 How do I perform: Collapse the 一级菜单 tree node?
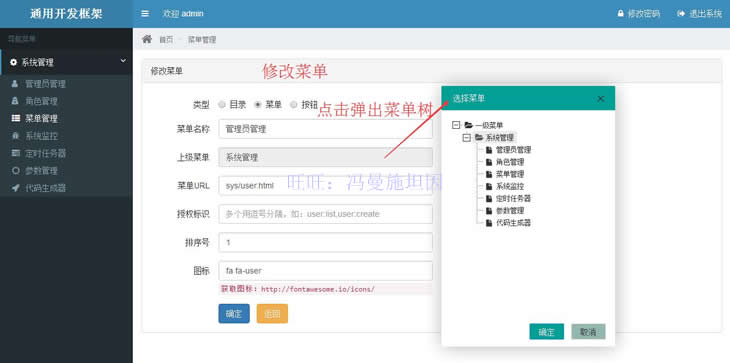point(456,125)
